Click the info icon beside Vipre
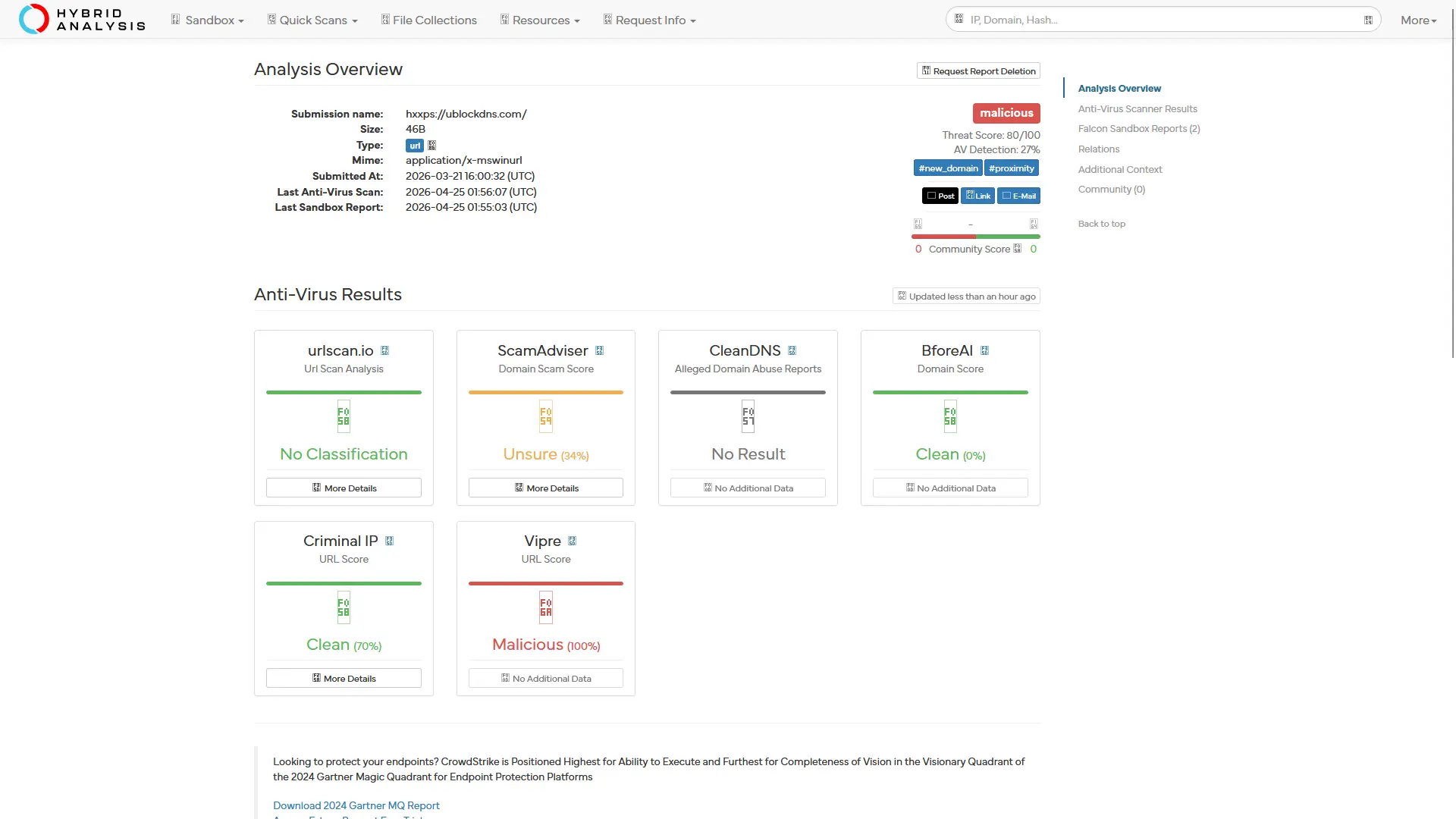Viewport: 1456px width, 819px height. click(572, 541)
